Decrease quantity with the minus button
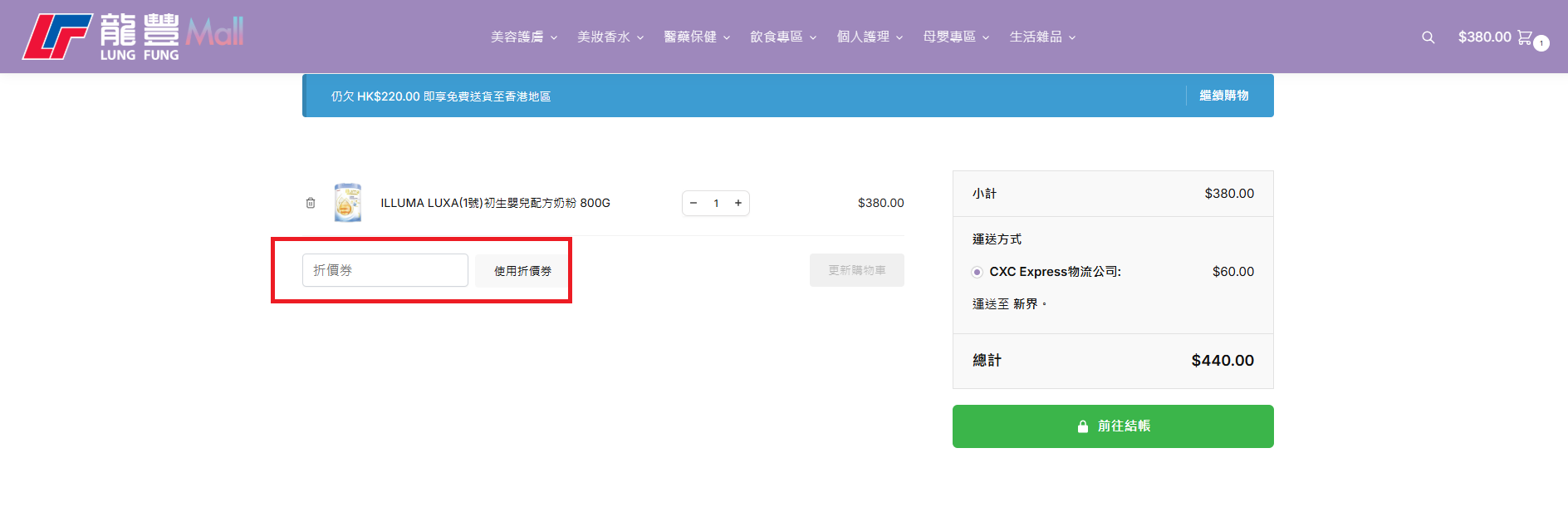 (x=693, y=203)
